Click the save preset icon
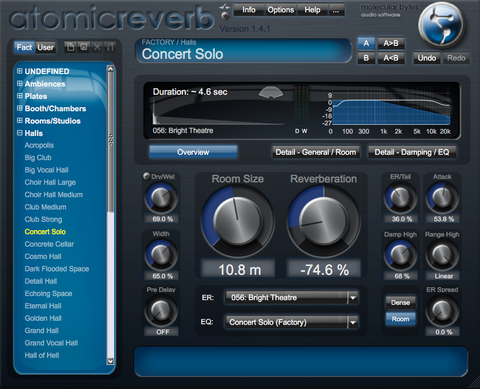The width and height of the screenshot is (480, 389). [x=83, y=47]
